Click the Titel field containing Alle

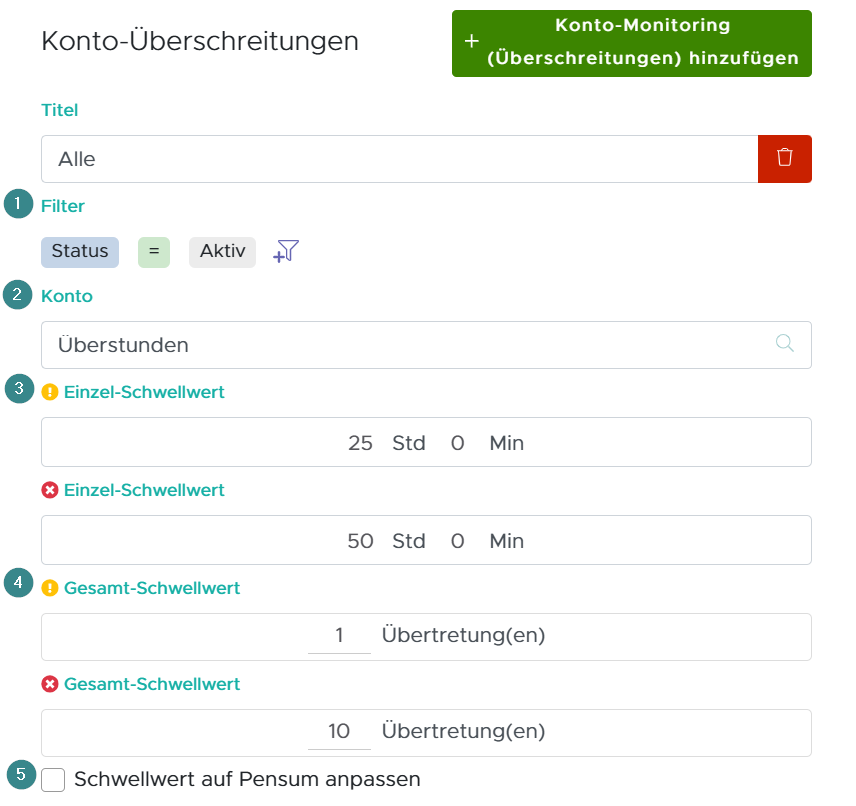400,159
